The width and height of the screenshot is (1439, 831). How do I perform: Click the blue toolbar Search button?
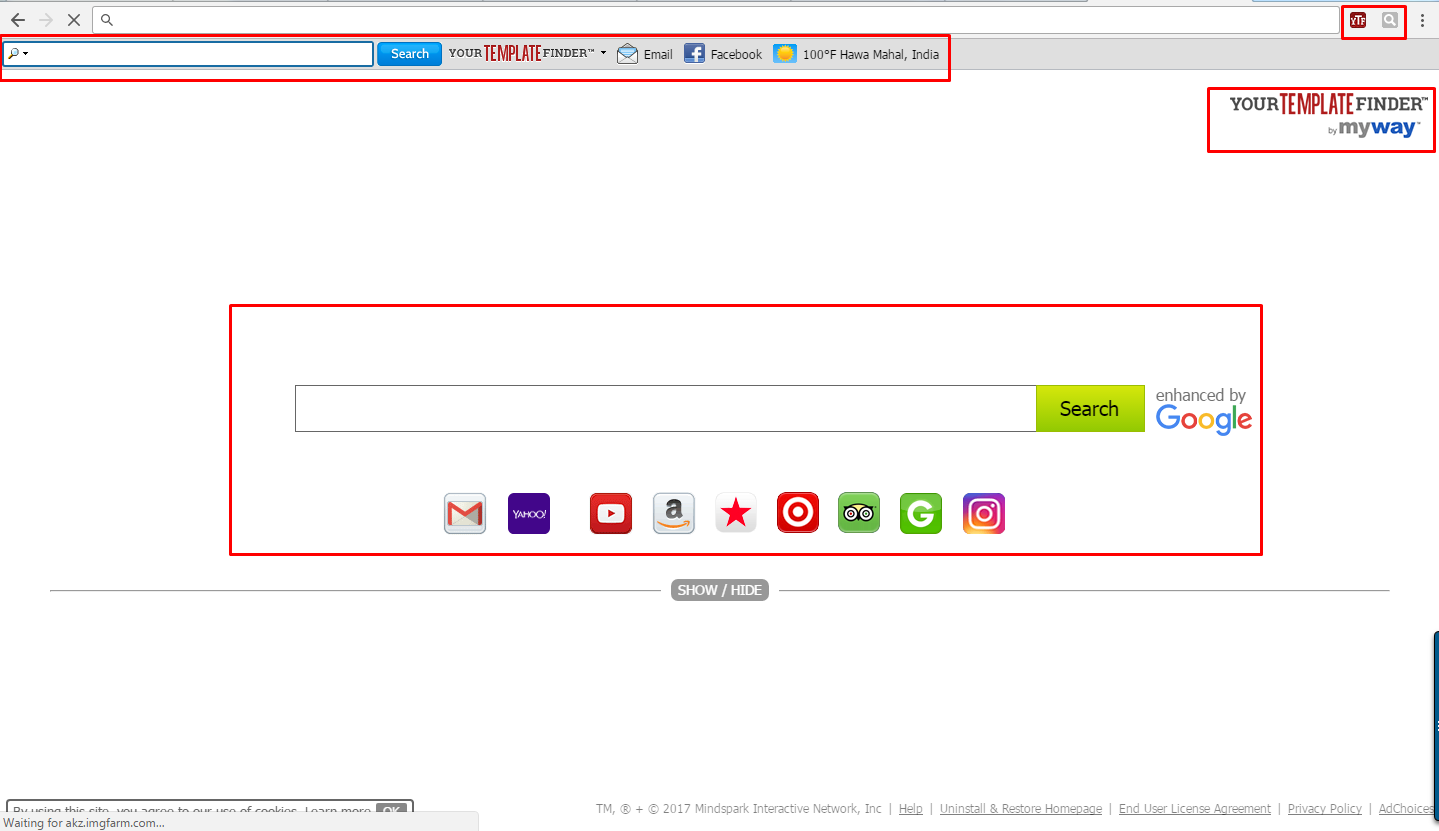409,54
